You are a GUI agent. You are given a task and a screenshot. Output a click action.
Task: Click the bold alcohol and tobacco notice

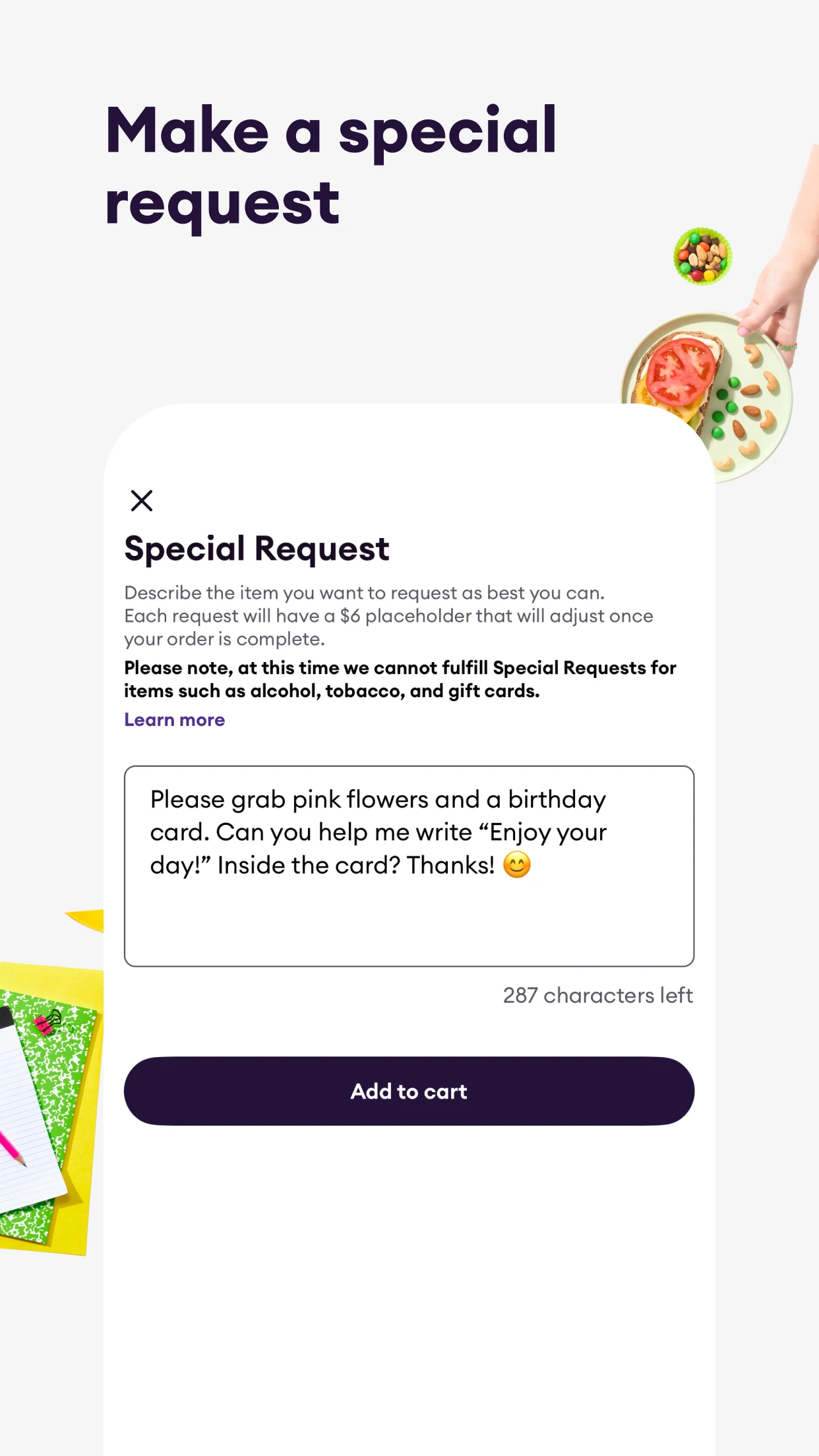coord(400,679)
